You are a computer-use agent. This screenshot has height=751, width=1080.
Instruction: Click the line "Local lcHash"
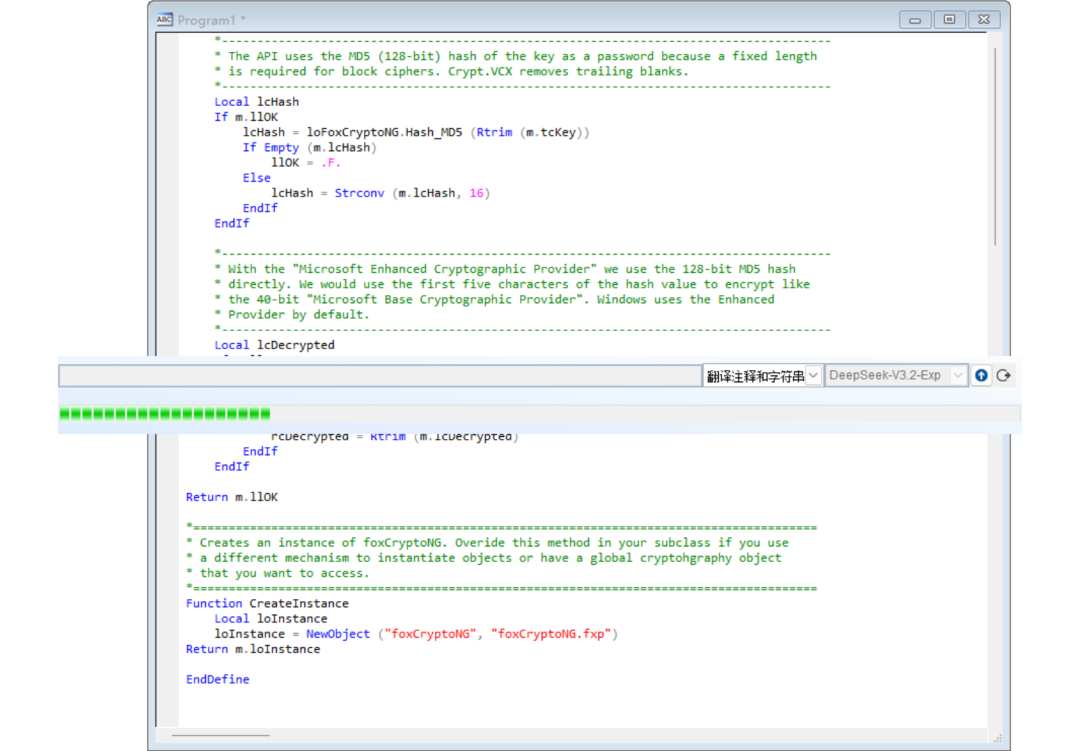256,101
